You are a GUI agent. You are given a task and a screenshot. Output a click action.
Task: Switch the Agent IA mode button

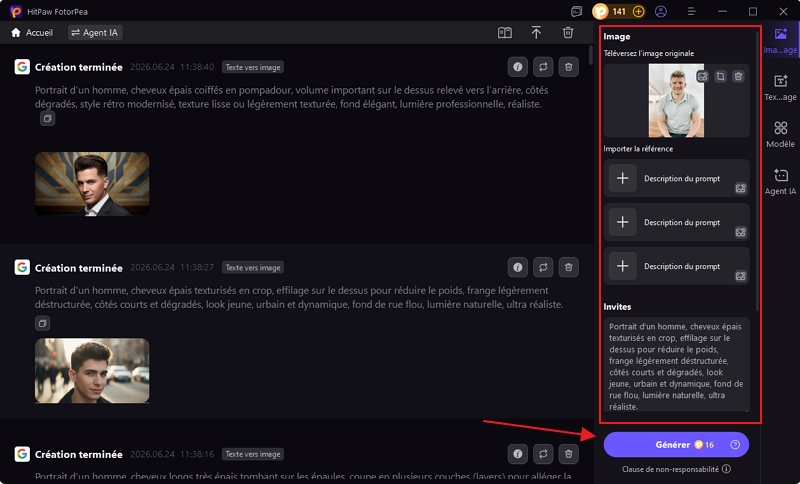tap(95, 33)
